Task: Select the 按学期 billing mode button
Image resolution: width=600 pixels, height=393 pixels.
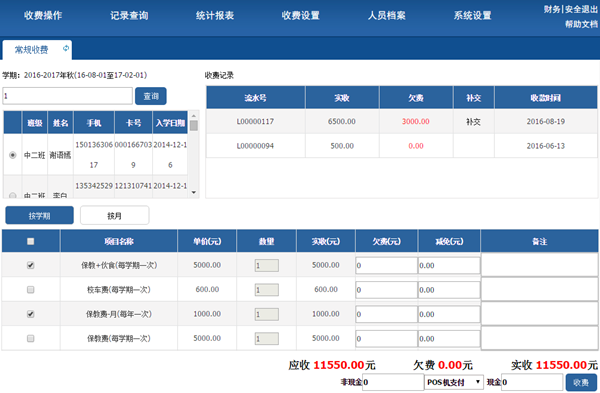Action: pyautogui.click(x=39, y=215)
